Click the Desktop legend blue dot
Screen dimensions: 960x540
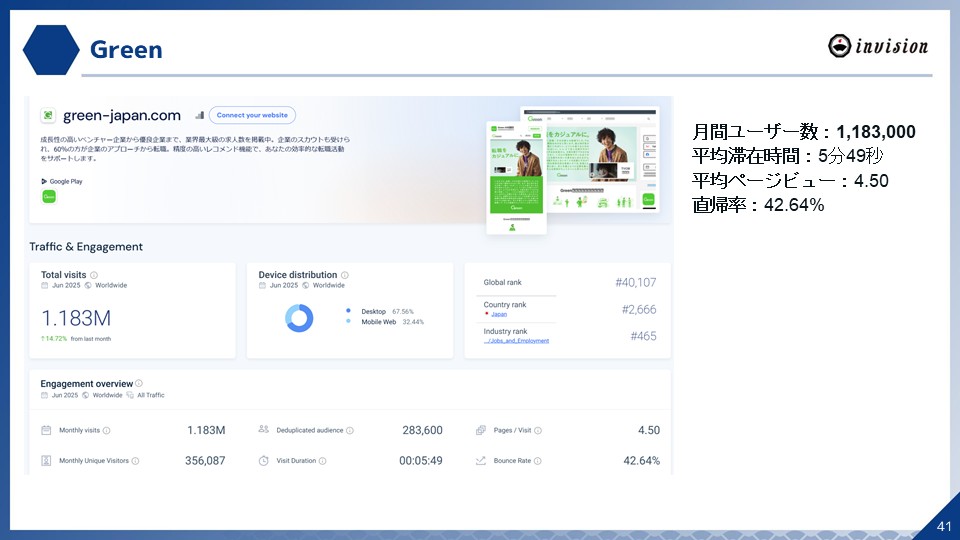point(348,311)
